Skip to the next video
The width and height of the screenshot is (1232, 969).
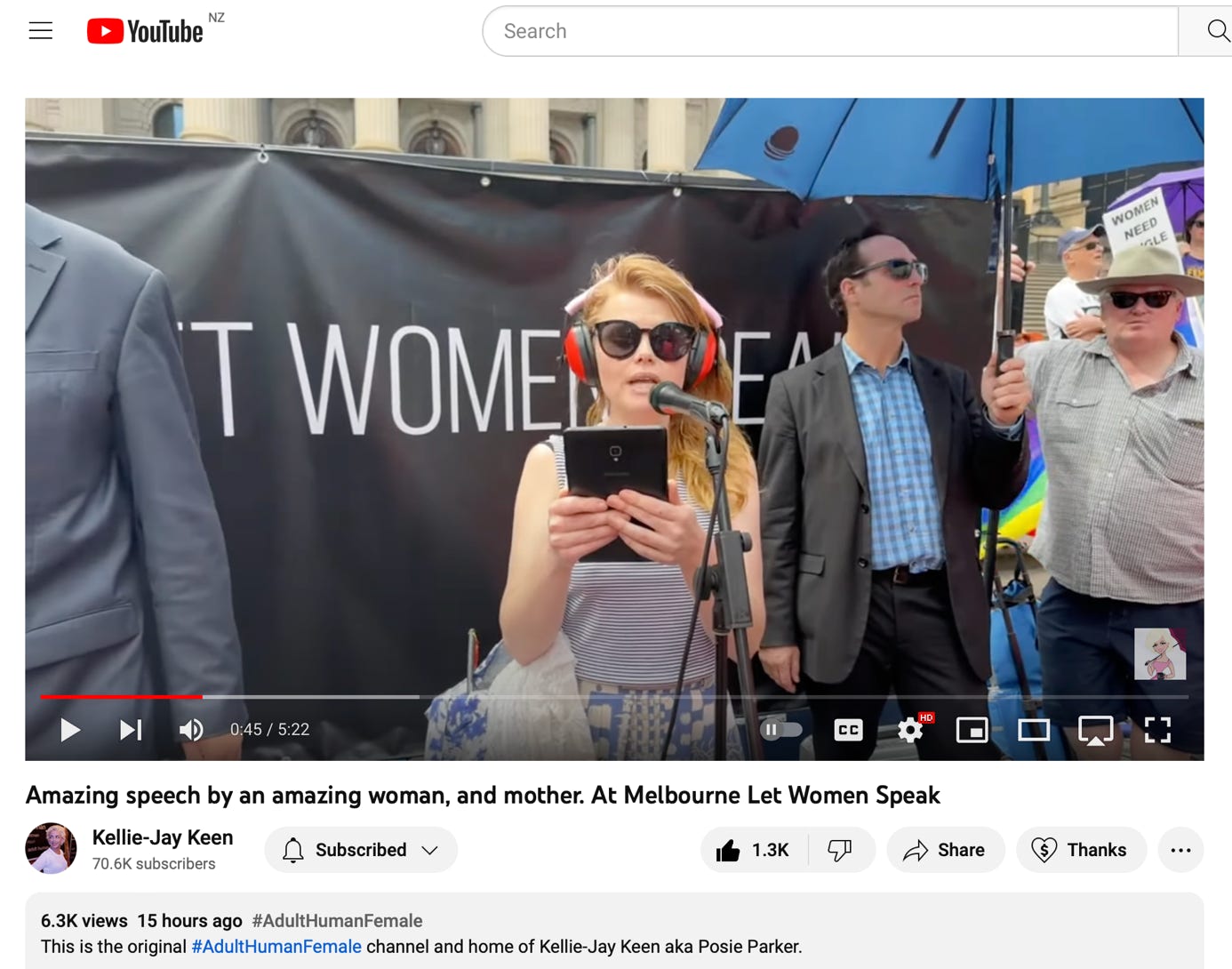pos(131,730)
